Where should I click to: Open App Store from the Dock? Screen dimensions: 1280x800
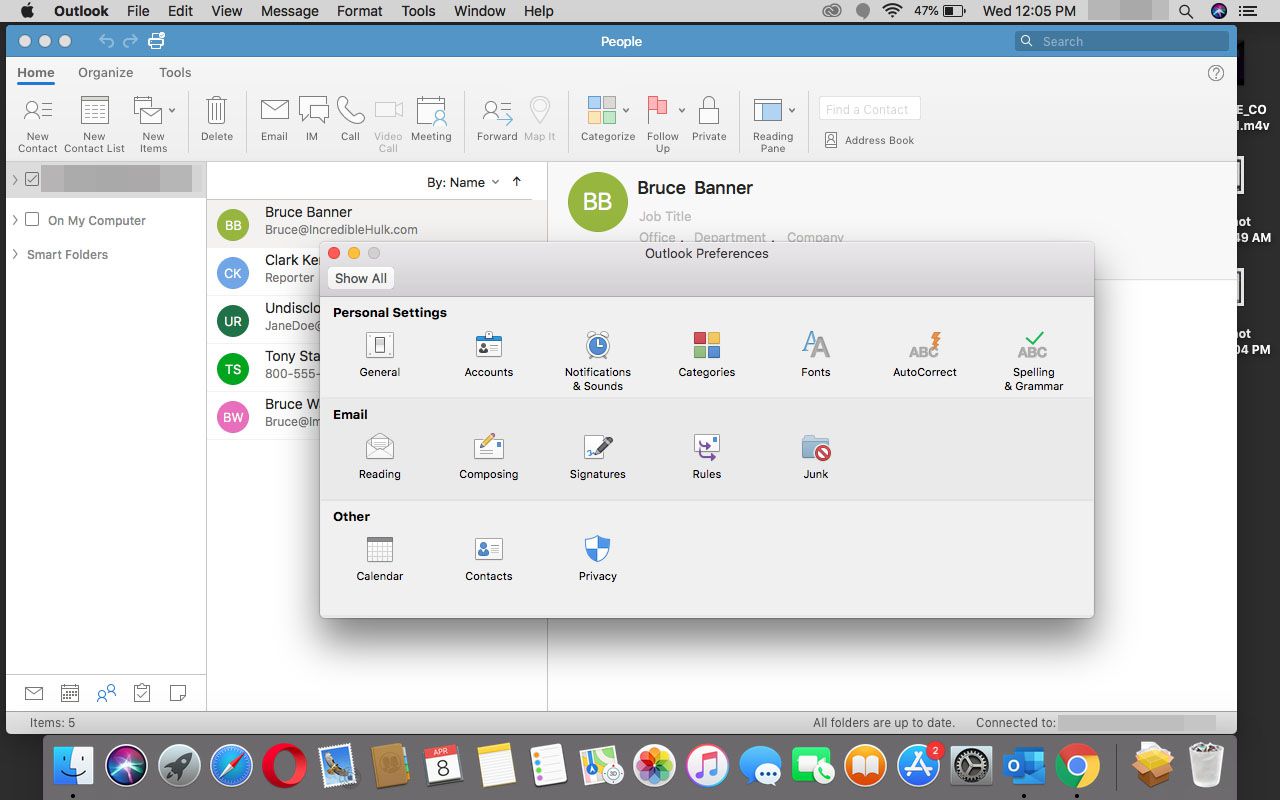(917, 767)
